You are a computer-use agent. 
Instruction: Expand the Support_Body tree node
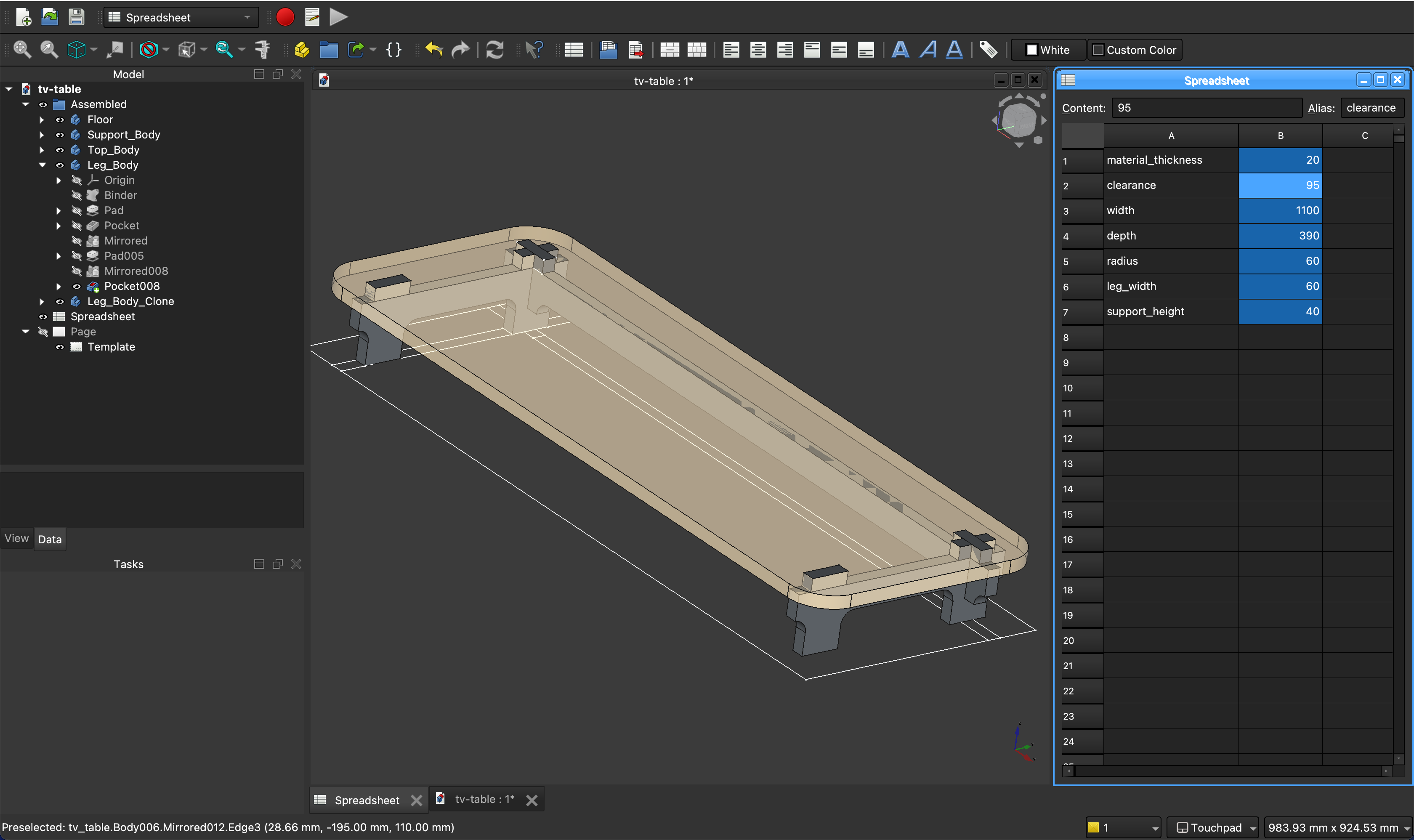coord(41,135)
